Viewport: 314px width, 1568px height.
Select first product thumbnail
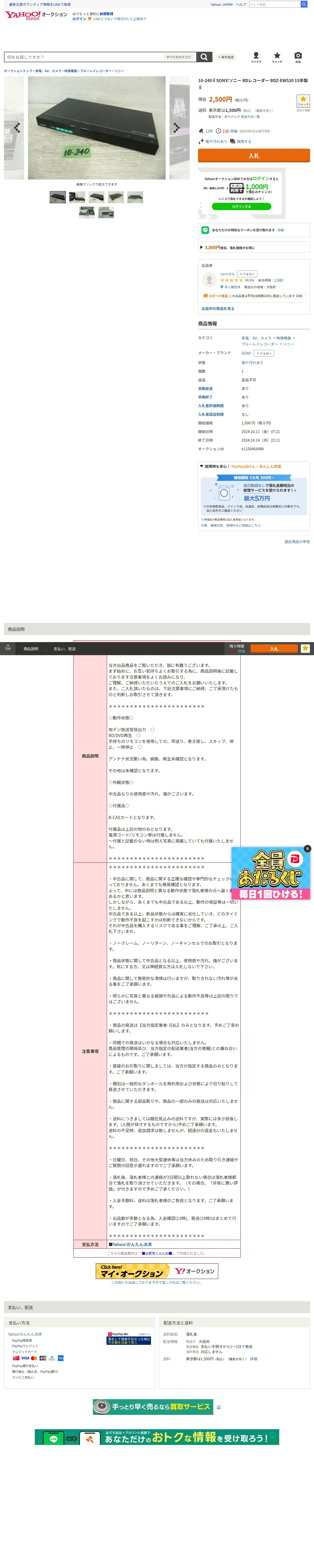[58, 197]
